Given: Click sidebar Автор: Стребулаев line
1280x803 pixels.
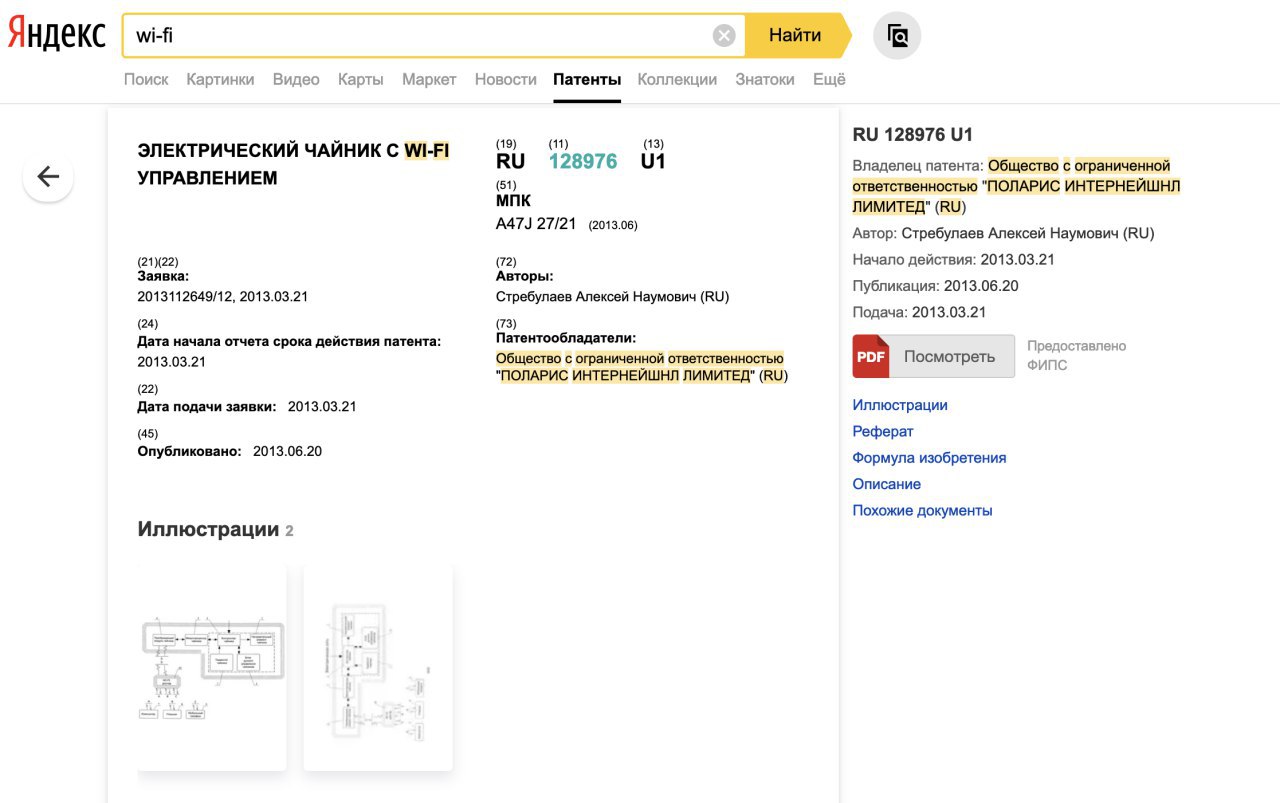Looking at the screenshot, I should (1003, 233).
